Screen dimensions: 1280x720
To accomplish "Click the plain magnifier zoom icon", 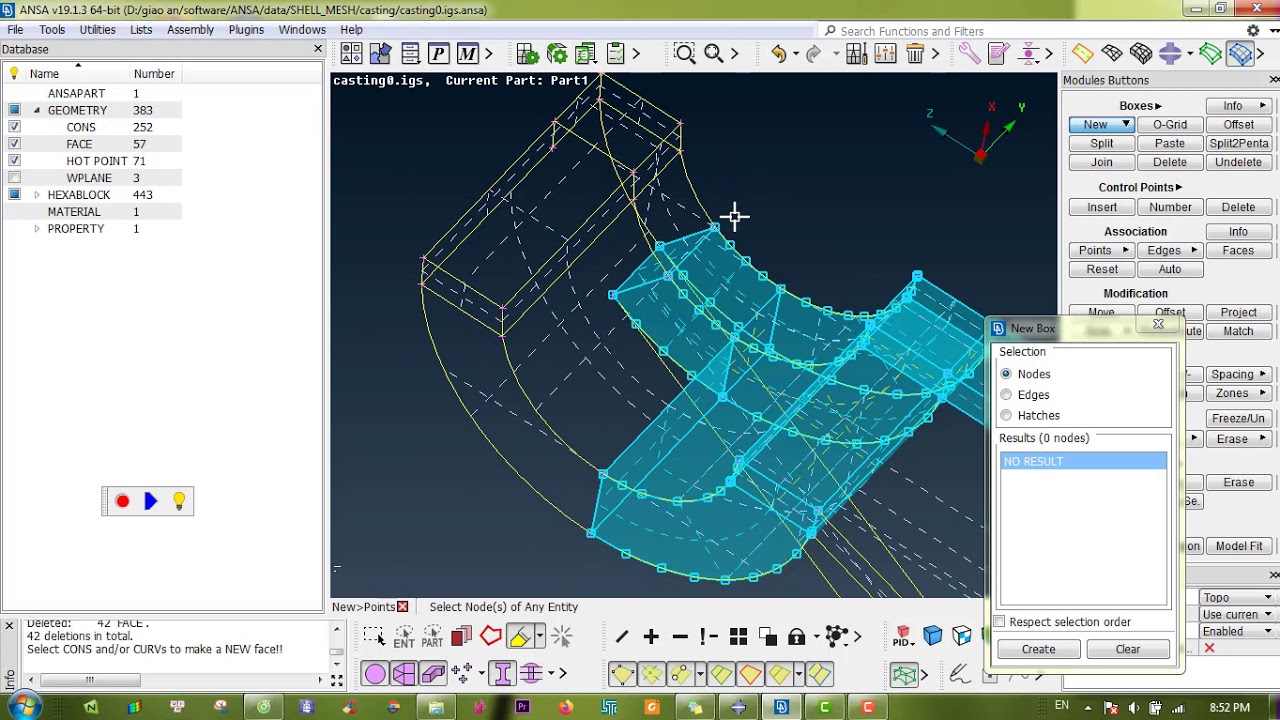I will click(x=714, y=53).
